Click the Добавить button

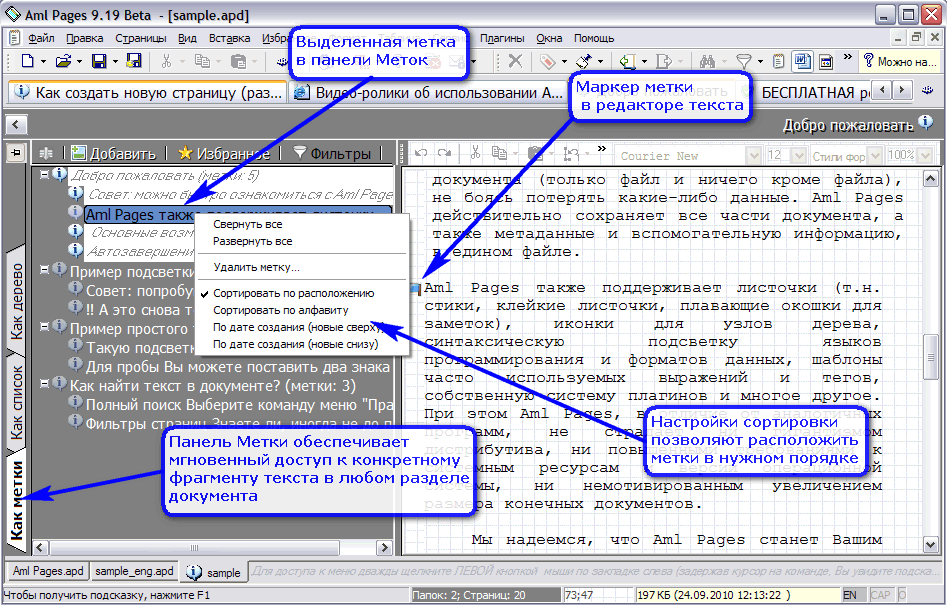[114, 153]
